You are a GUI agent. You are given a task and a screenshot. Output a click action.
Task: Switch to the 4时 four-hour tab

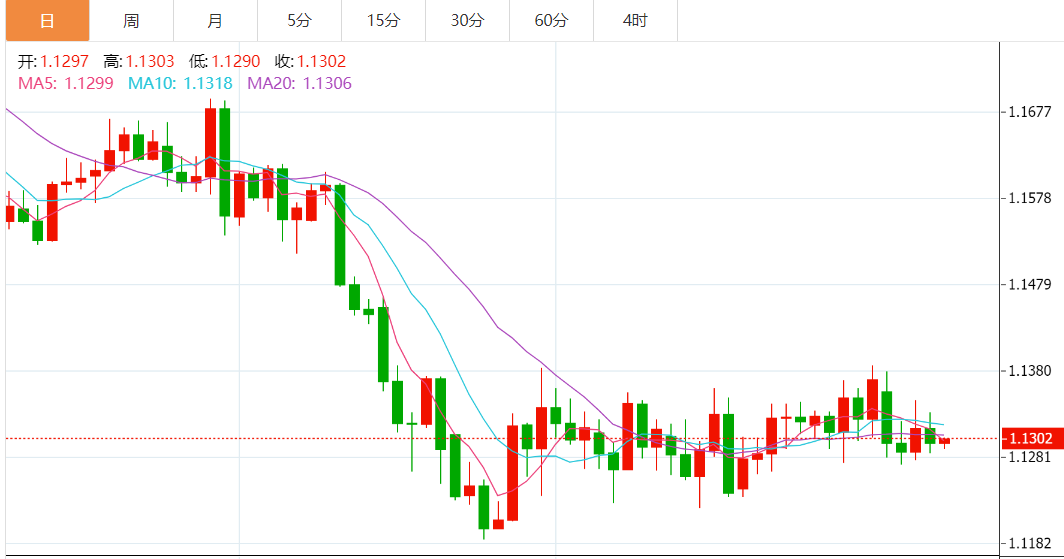[x=635, y=20]
